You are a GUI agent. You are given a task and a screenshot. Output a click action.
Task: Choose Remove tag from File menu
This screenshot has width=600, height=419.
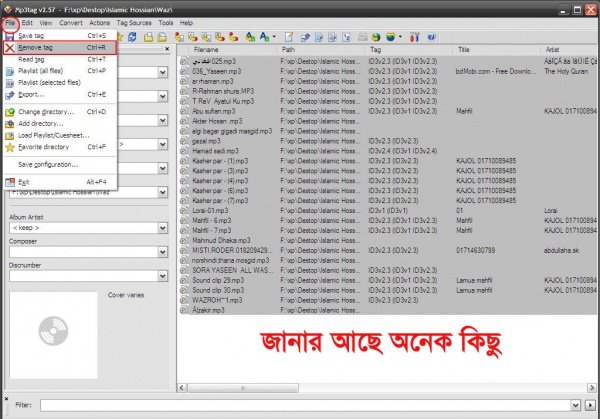pos(60,47)
